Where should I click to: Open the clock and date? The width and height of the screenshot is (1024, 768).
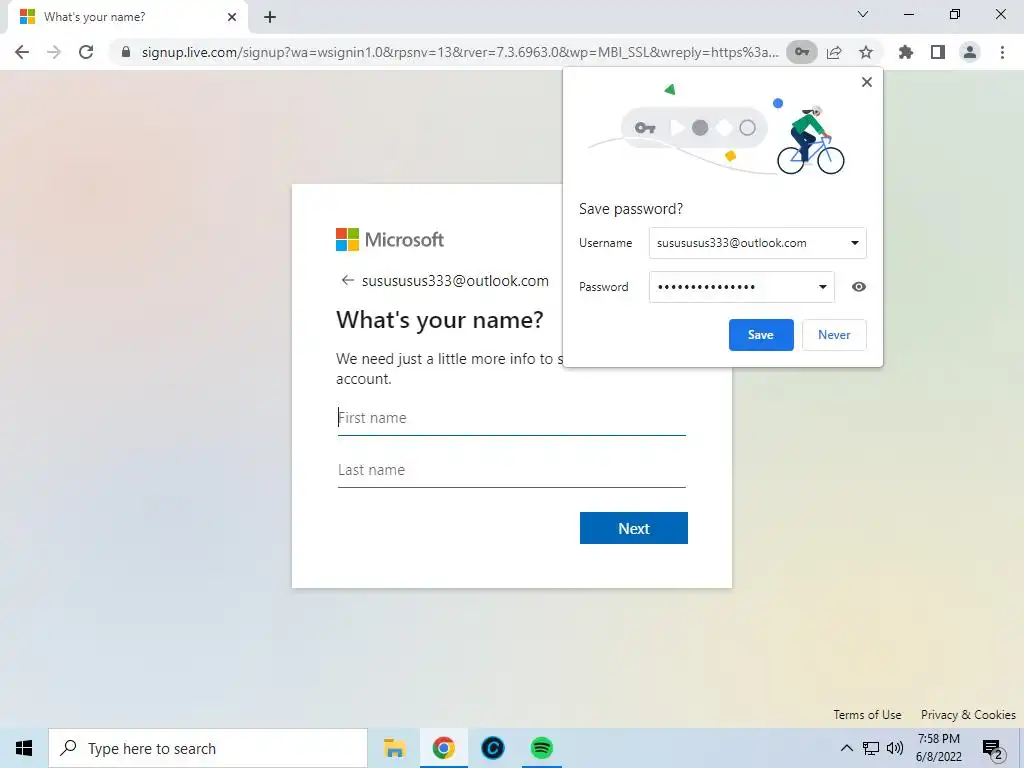(938, 748)
